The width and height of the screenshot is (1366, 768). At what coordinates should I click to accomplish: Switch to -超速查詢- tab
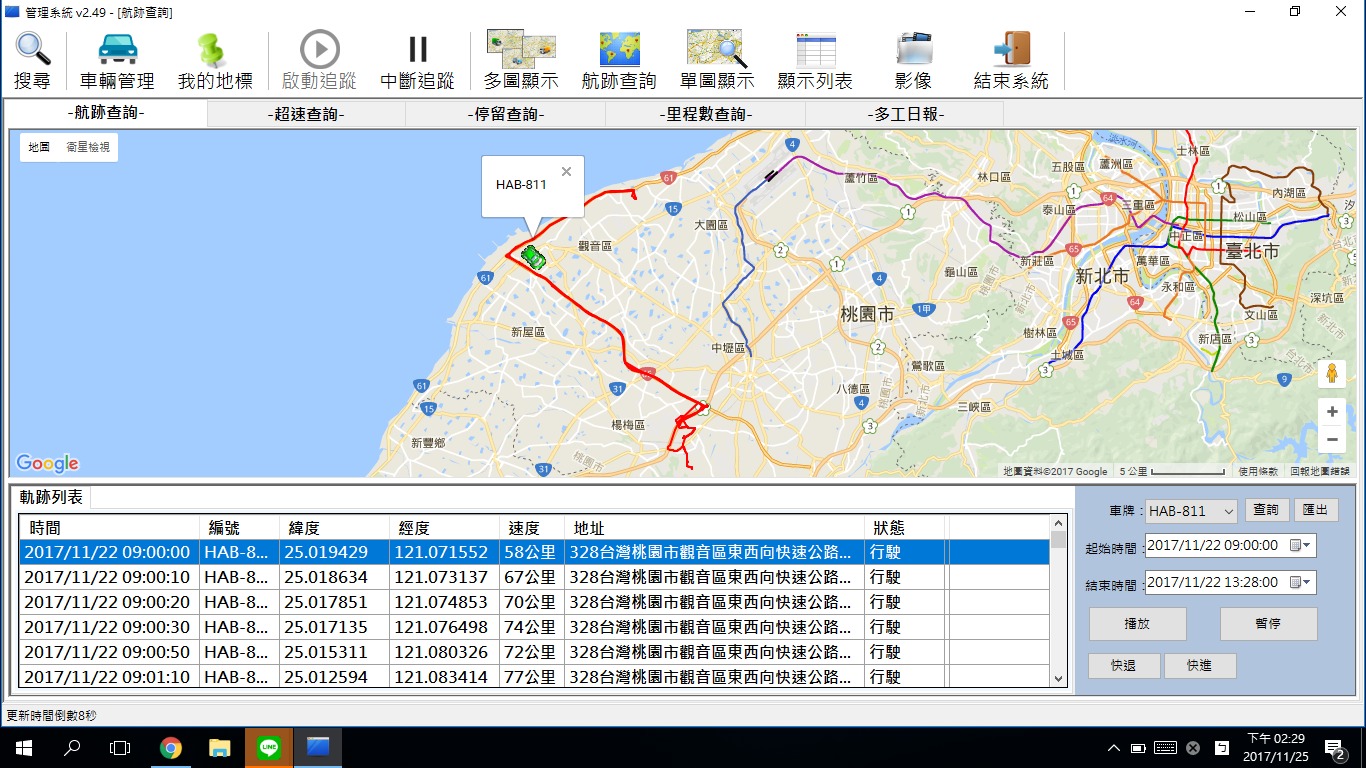click(306, 114)
